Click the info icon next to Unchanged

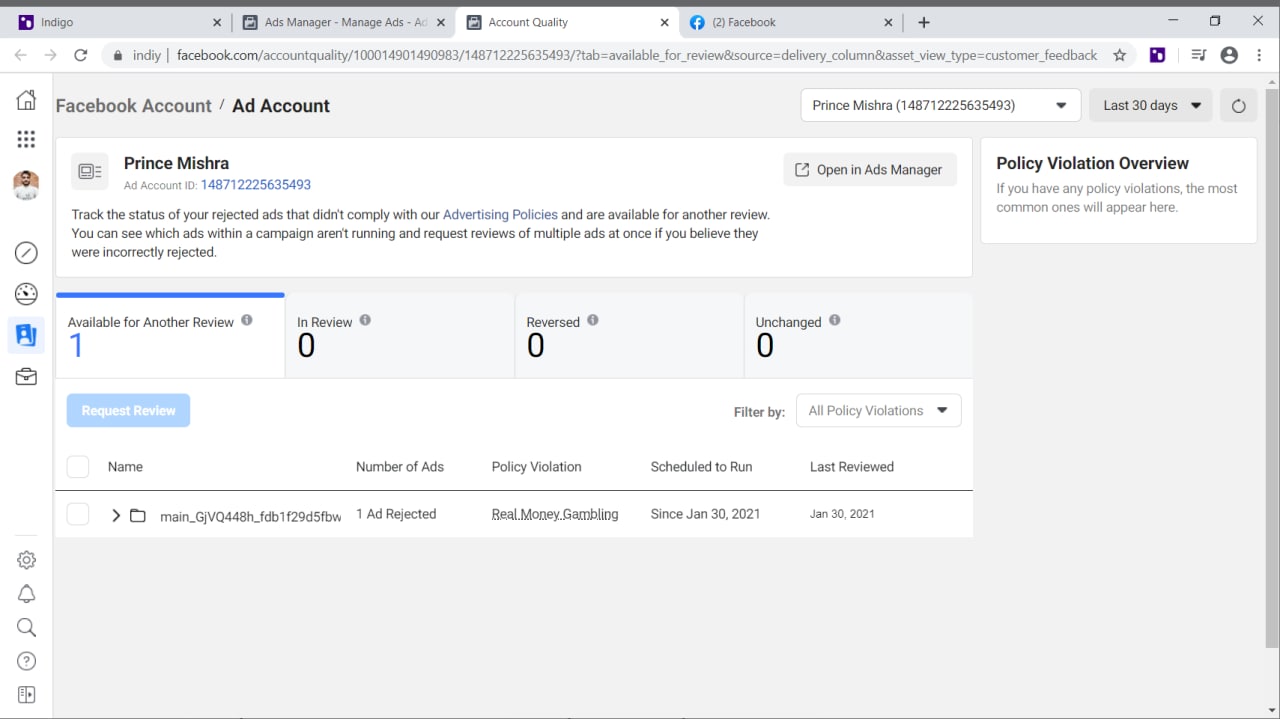coord(835,320)
